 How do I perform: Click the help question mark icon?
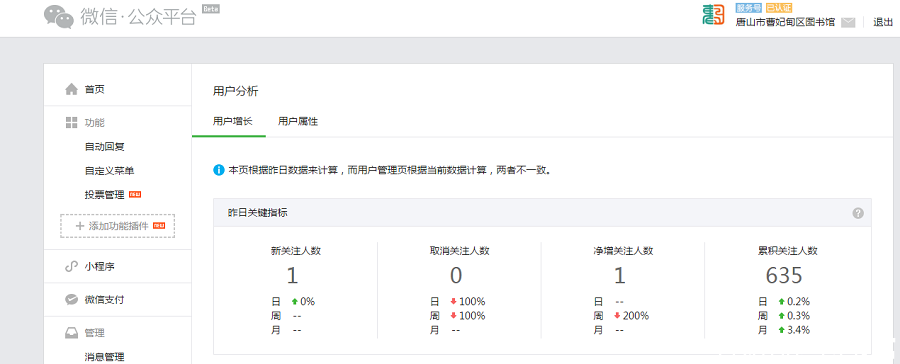858,213
